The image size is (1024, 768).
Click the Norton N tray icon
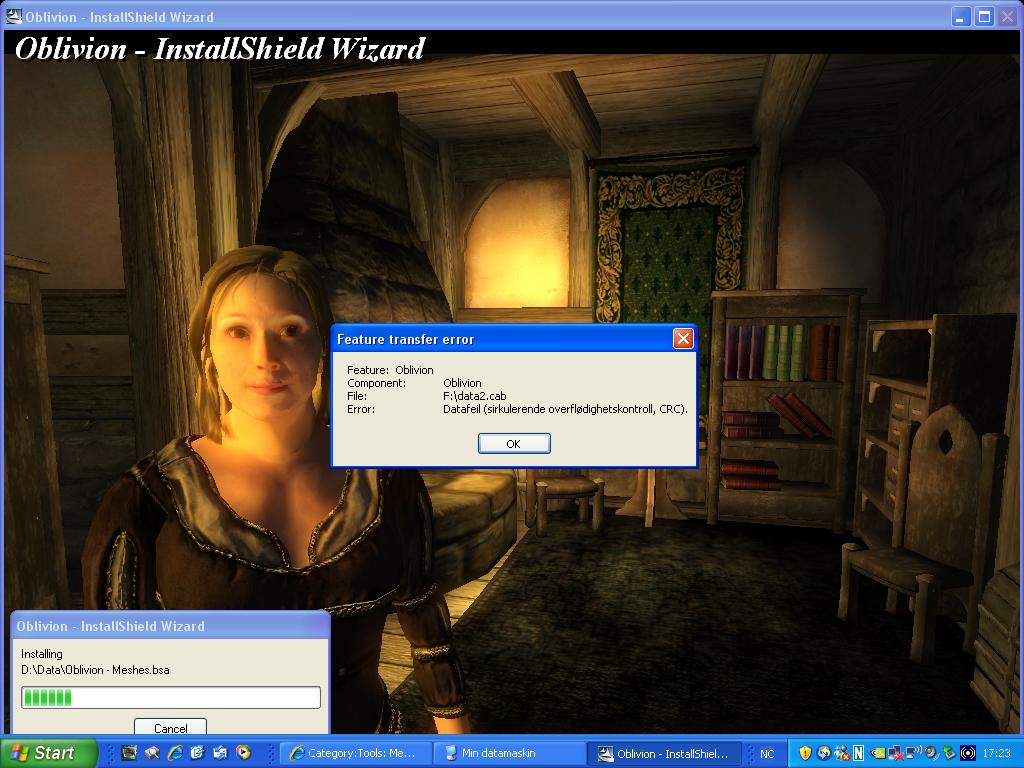(858, 753)
